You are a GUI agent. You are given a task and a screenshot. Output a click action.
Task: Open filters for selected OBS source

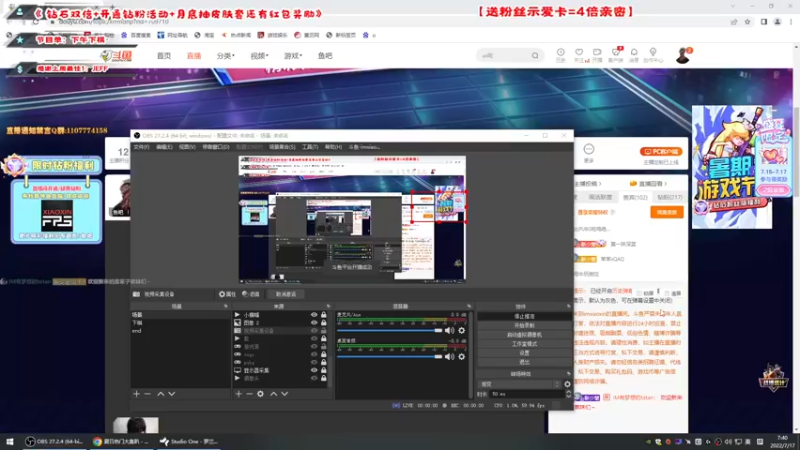click(x=251, y=294)
